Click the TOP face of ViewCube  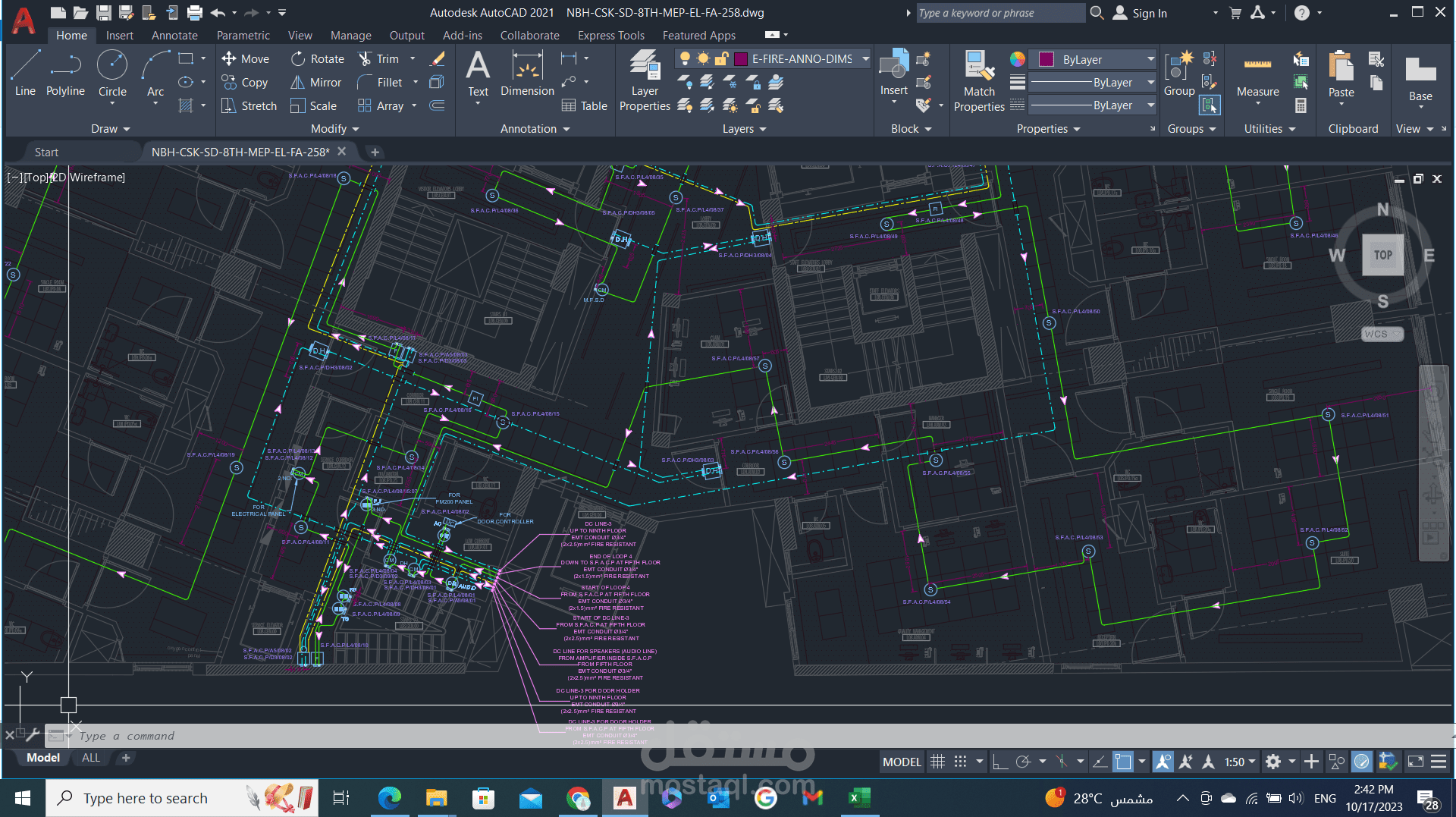[1383, 255]
